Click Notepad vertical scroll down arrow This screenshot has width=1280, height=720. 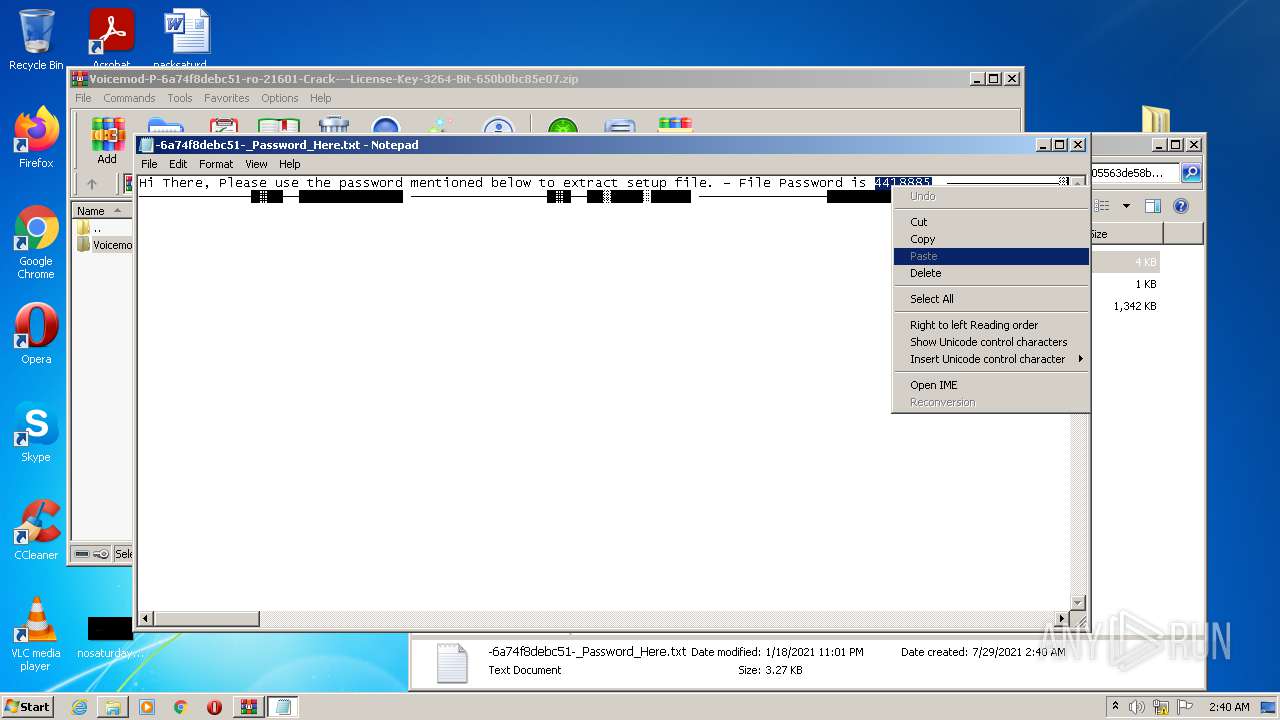tap(1077, 603)
